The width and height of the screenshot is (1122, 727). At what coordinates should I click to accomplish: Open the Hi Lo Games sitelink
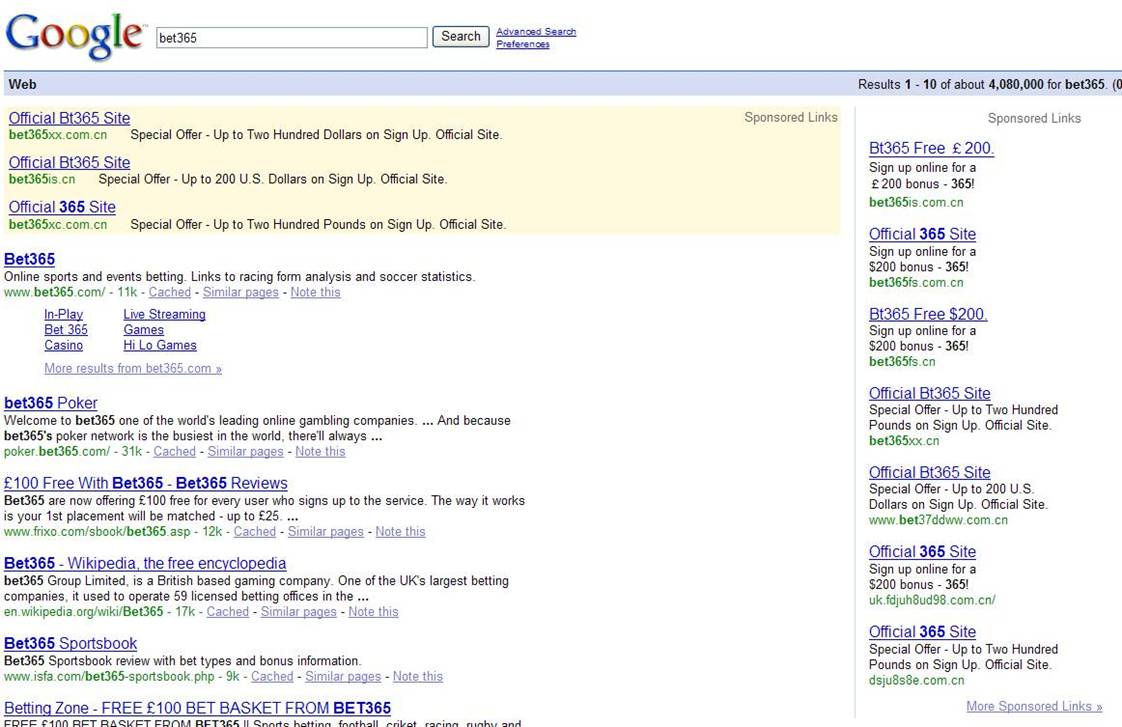pos(160,346)
